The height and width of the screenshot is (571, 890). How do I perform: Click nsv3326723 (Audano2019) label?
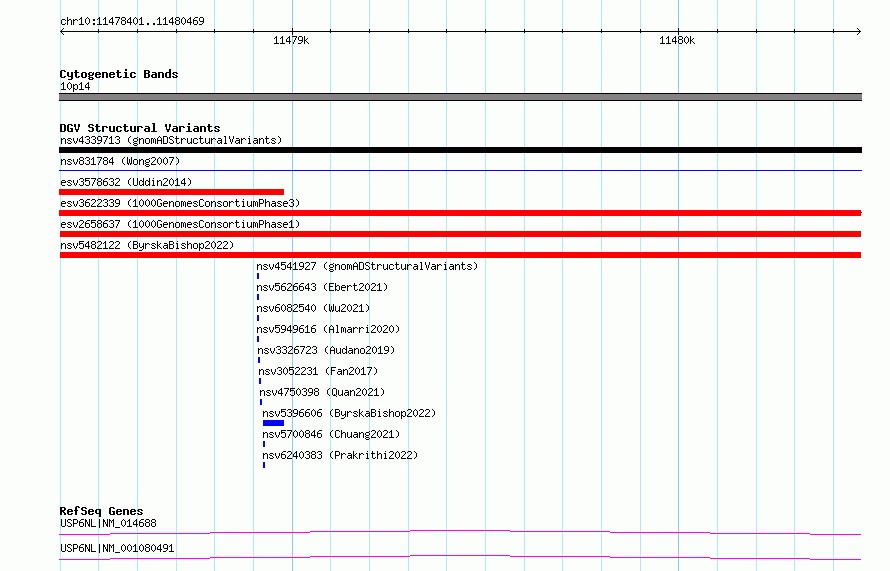pos(326,350)
